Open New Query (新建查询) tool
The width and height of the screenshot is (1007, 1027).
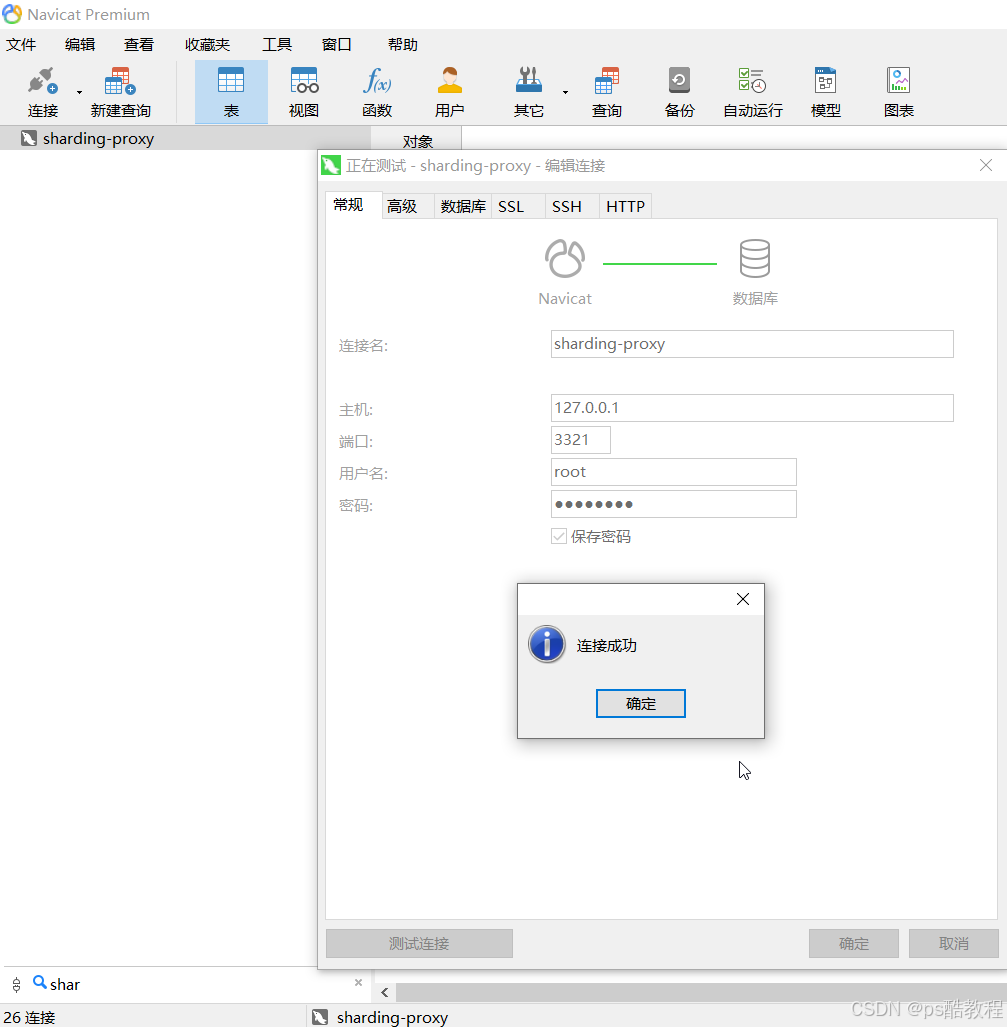(121, 92)
